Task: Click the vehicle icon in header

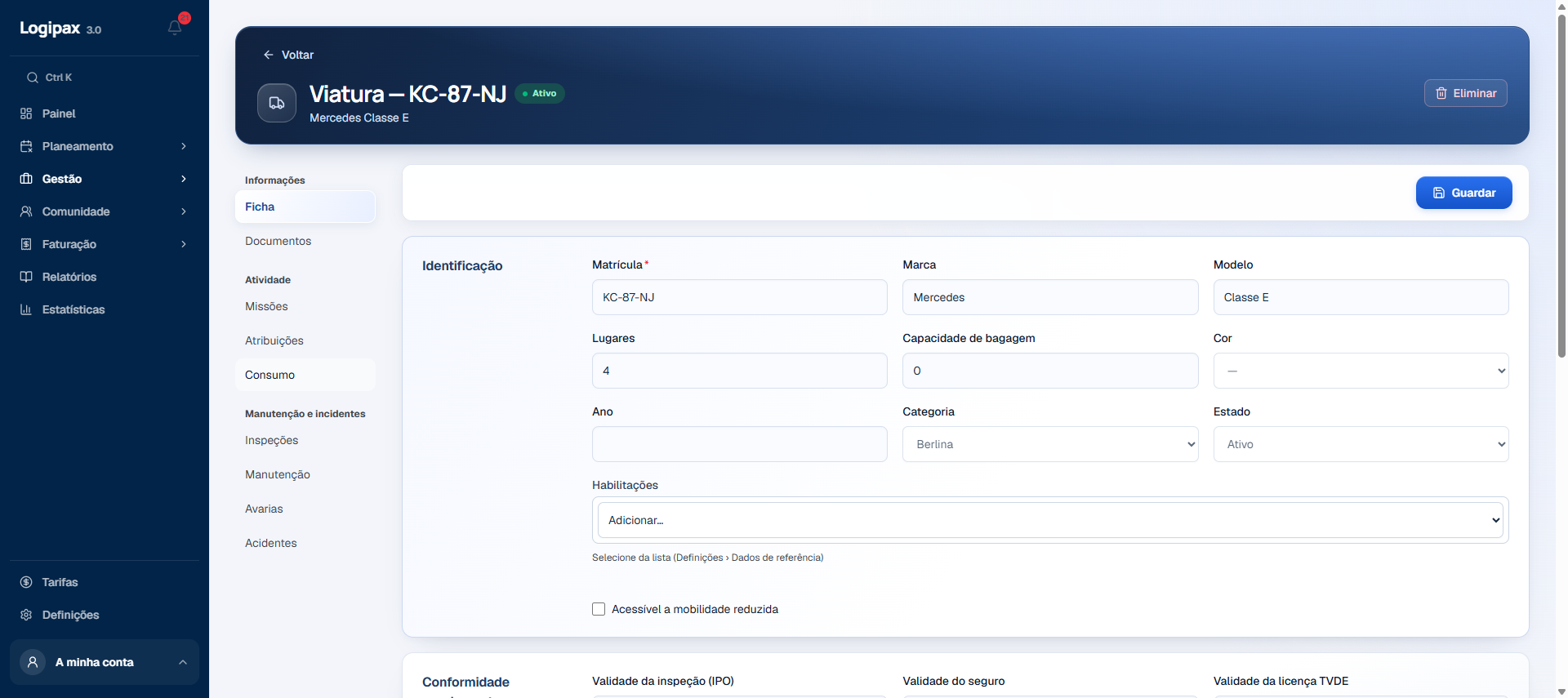Action: point(277,103)
